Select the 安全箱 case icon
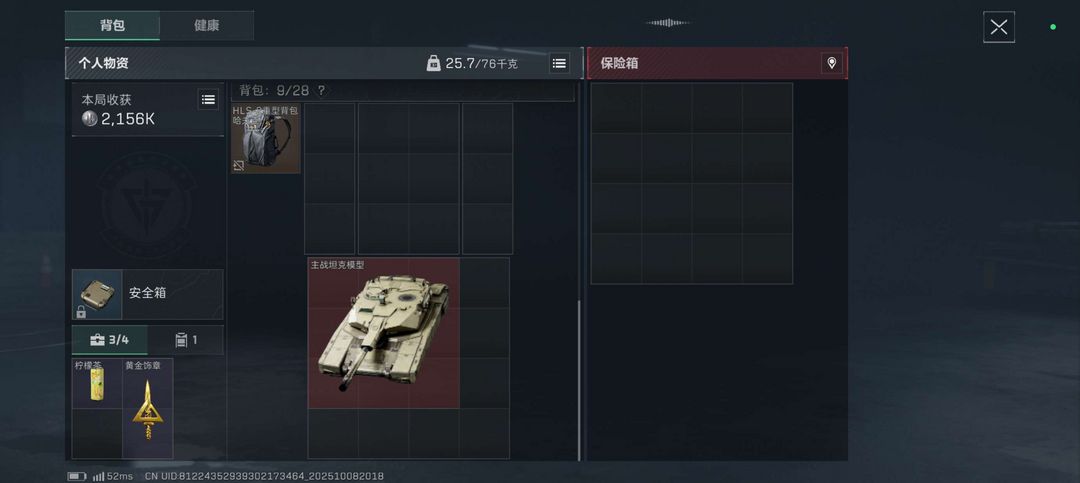Screen dimensions: 1080x483 97,294
